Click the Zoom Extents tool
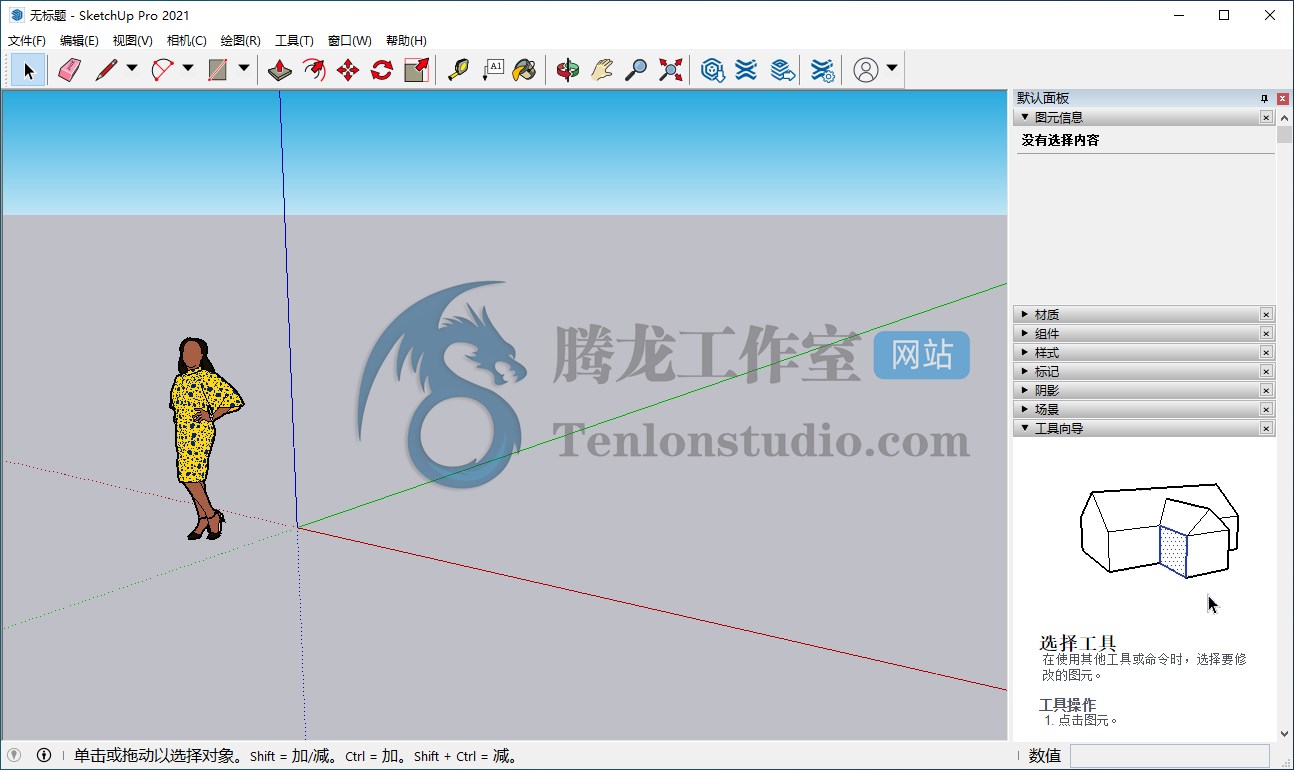The image size is (1294, 770). (x=670, y=70)
